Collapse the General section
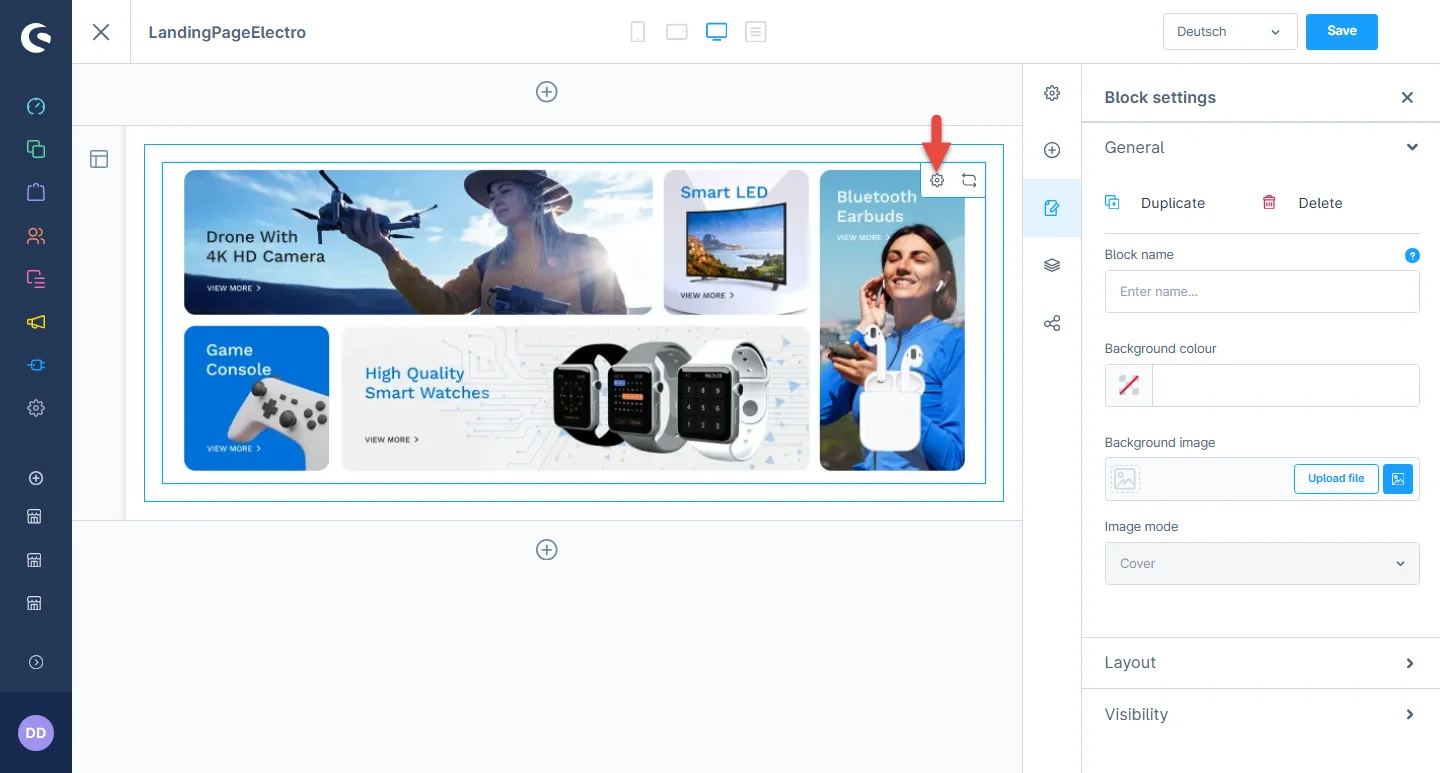 click(1411, 148)
